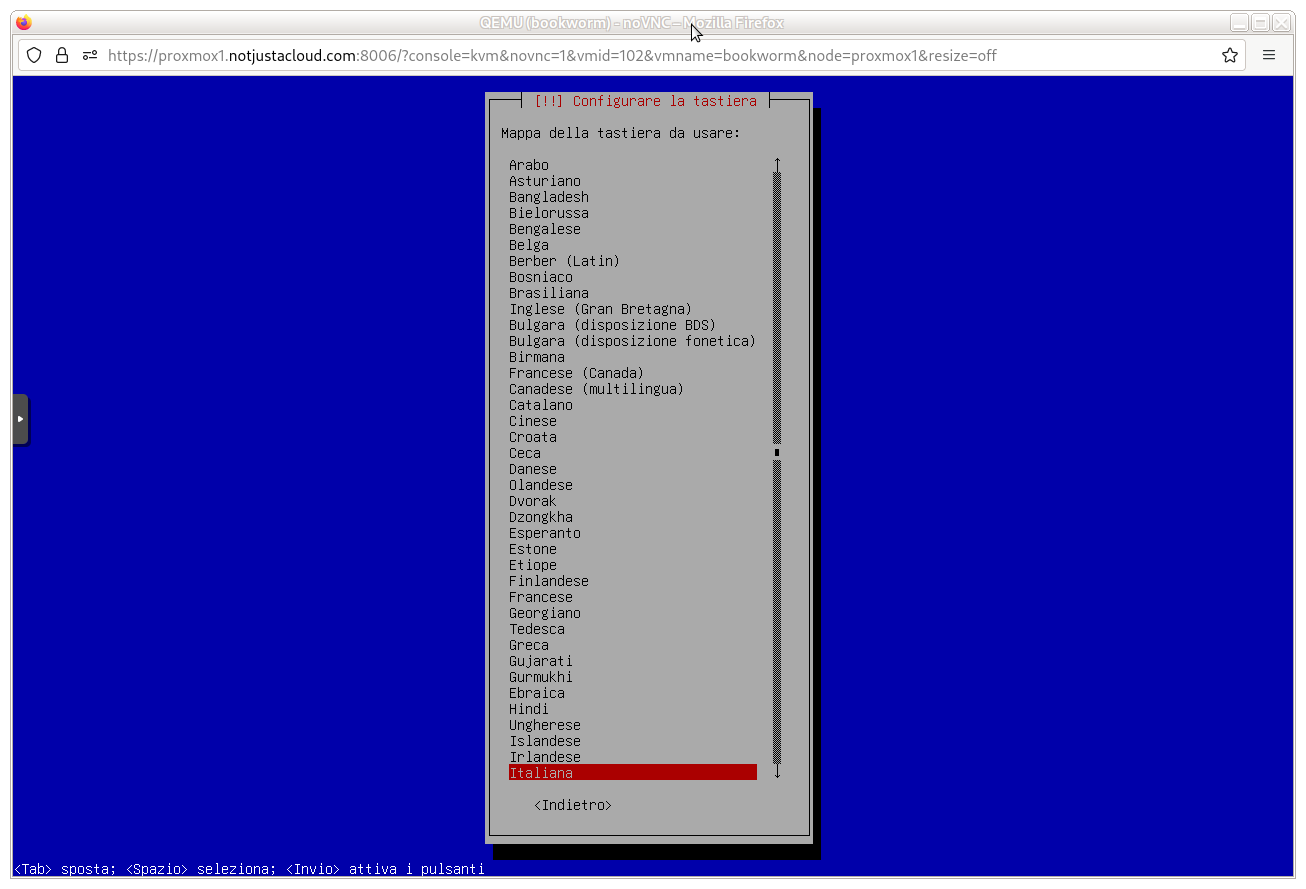The height and width of the screenshot is (889, 1306).
Task: Choose Bielorussa keyboard layout
Action: pyautogui.click(x=549, y=213)
